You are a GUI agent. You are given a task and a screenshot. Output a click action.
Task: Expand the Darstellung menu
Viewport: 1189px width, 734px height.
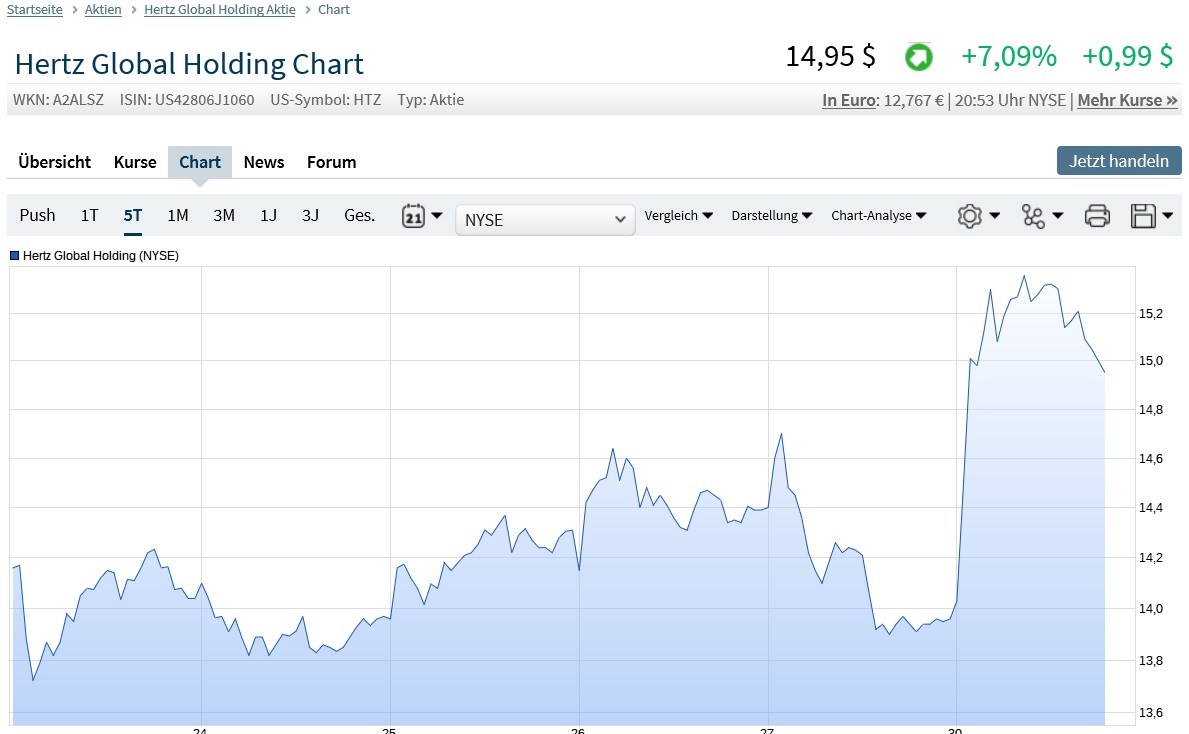771,215
